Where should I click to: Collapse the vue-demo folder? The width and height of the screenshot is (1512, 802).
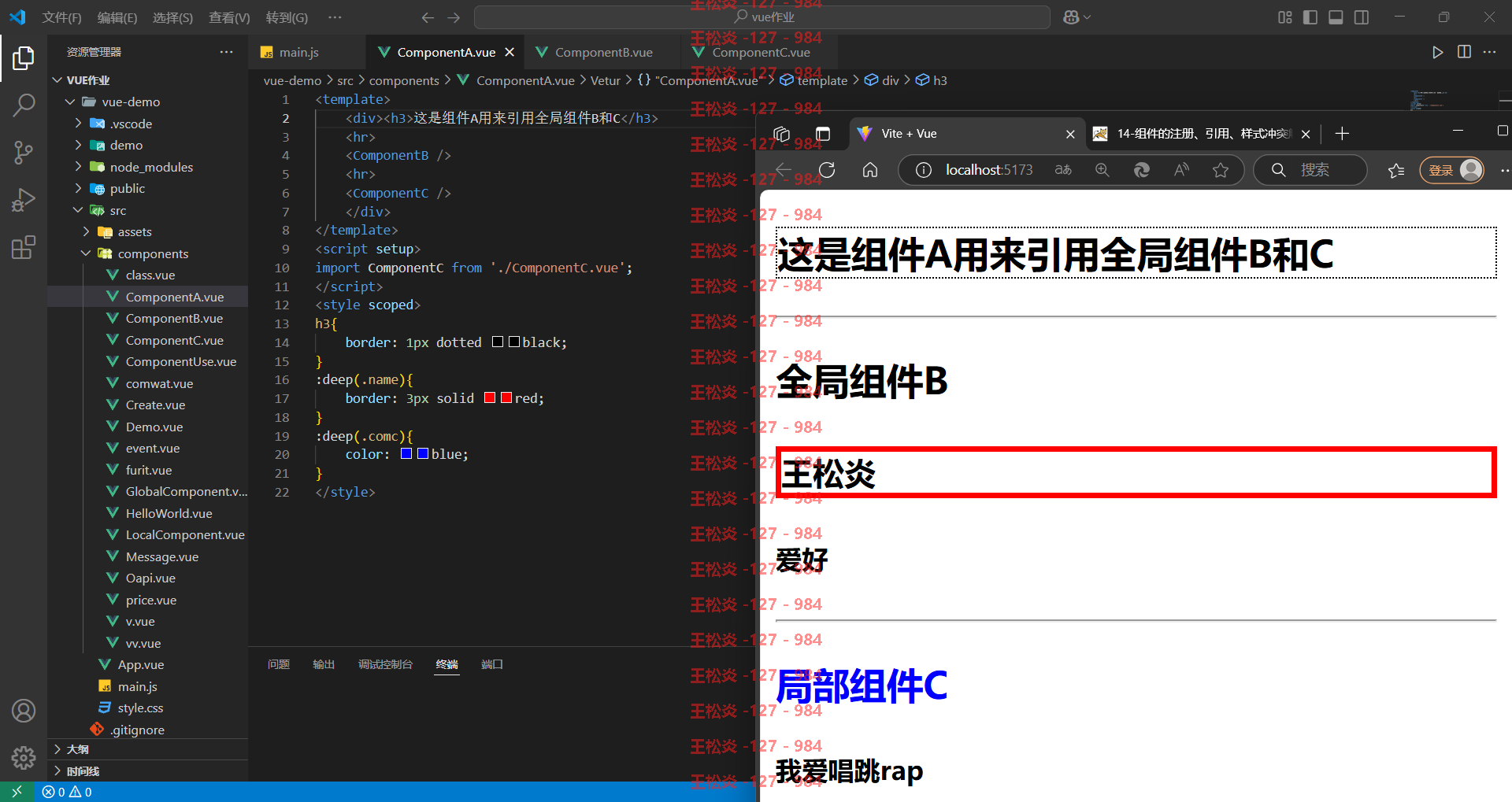[70, 102]
